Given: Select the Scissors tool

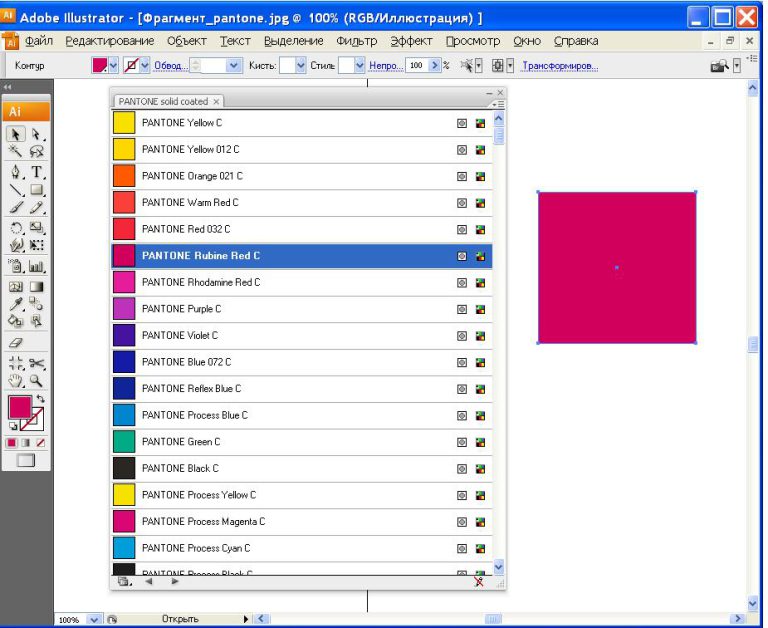Looking at the screenshot, I should pyautogui.click(x=36, y=363).
